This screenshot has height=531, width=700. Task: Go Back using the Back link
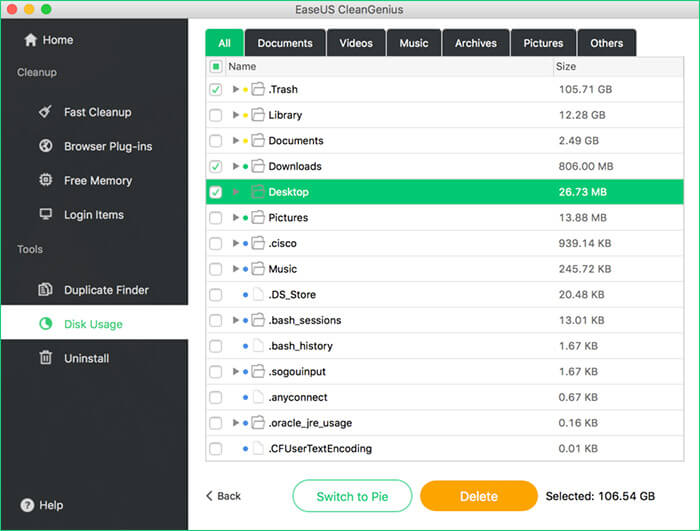pos(223,496)
